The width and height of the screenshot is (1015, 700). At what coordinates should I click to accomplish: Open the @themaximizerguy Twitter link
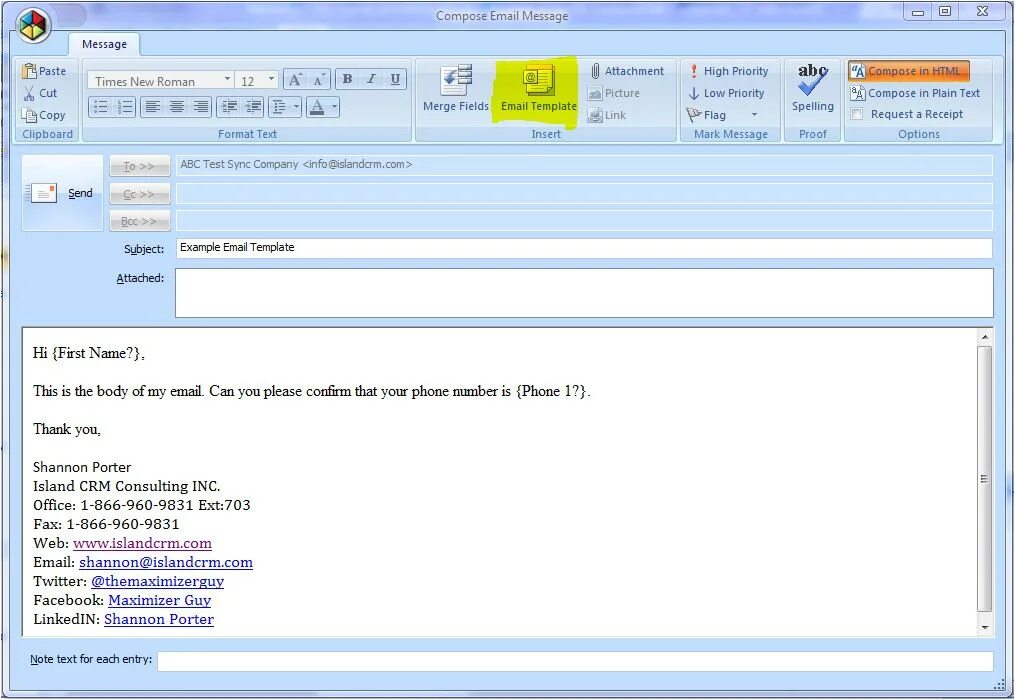pyautogui.click(x=157, y=581)
